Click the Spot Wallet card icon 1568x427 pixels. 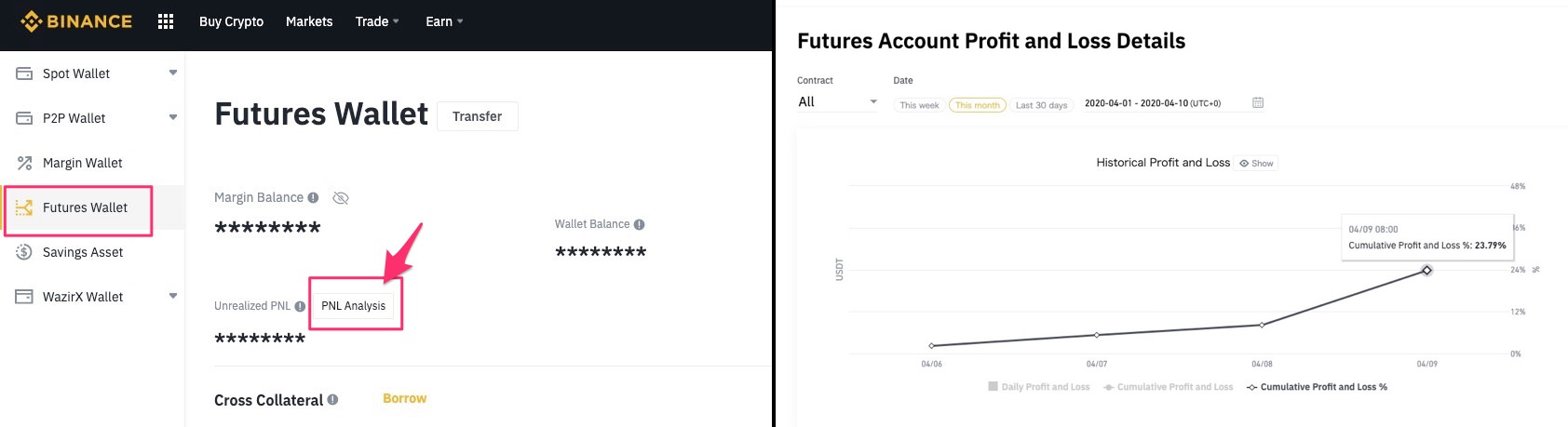pos(25,73)
